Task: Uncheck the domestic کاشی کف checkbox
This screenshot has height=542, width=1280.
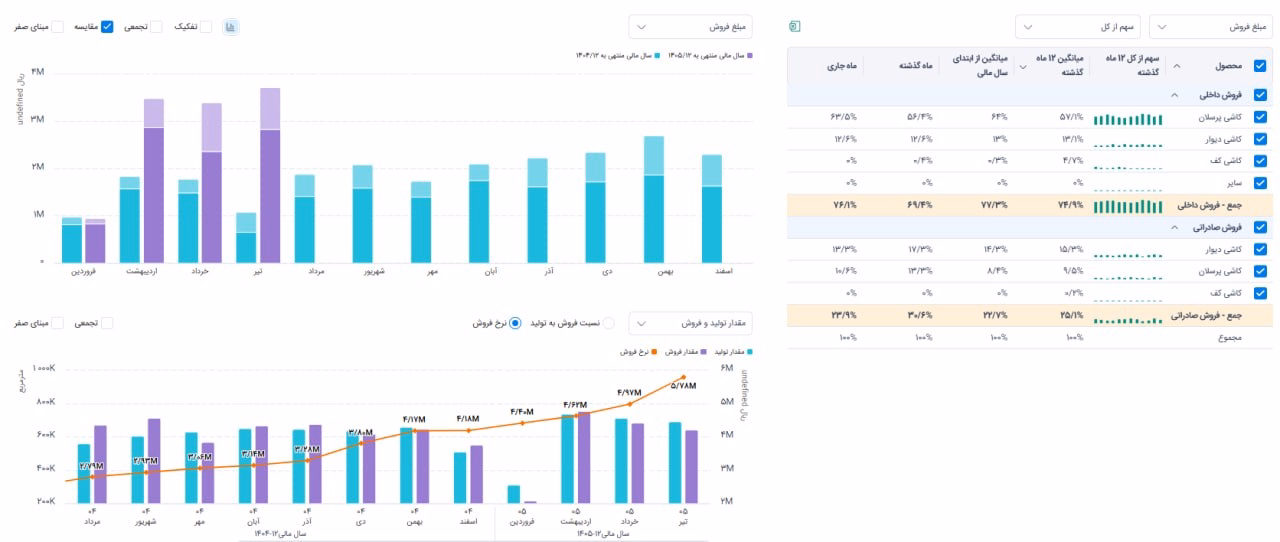Action: pos(1259,161)
